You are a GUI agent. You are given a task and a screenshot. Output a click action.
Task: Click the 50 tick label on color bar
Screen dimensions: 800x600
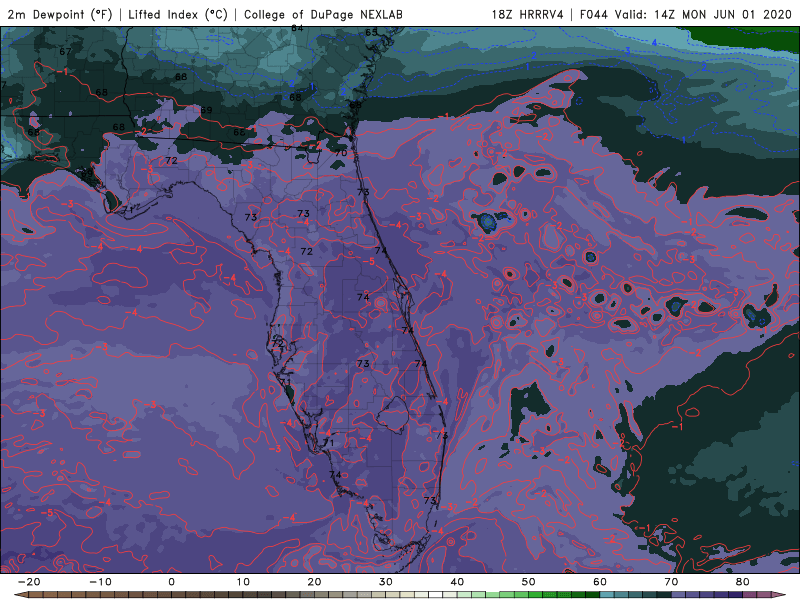pos(529,582)
